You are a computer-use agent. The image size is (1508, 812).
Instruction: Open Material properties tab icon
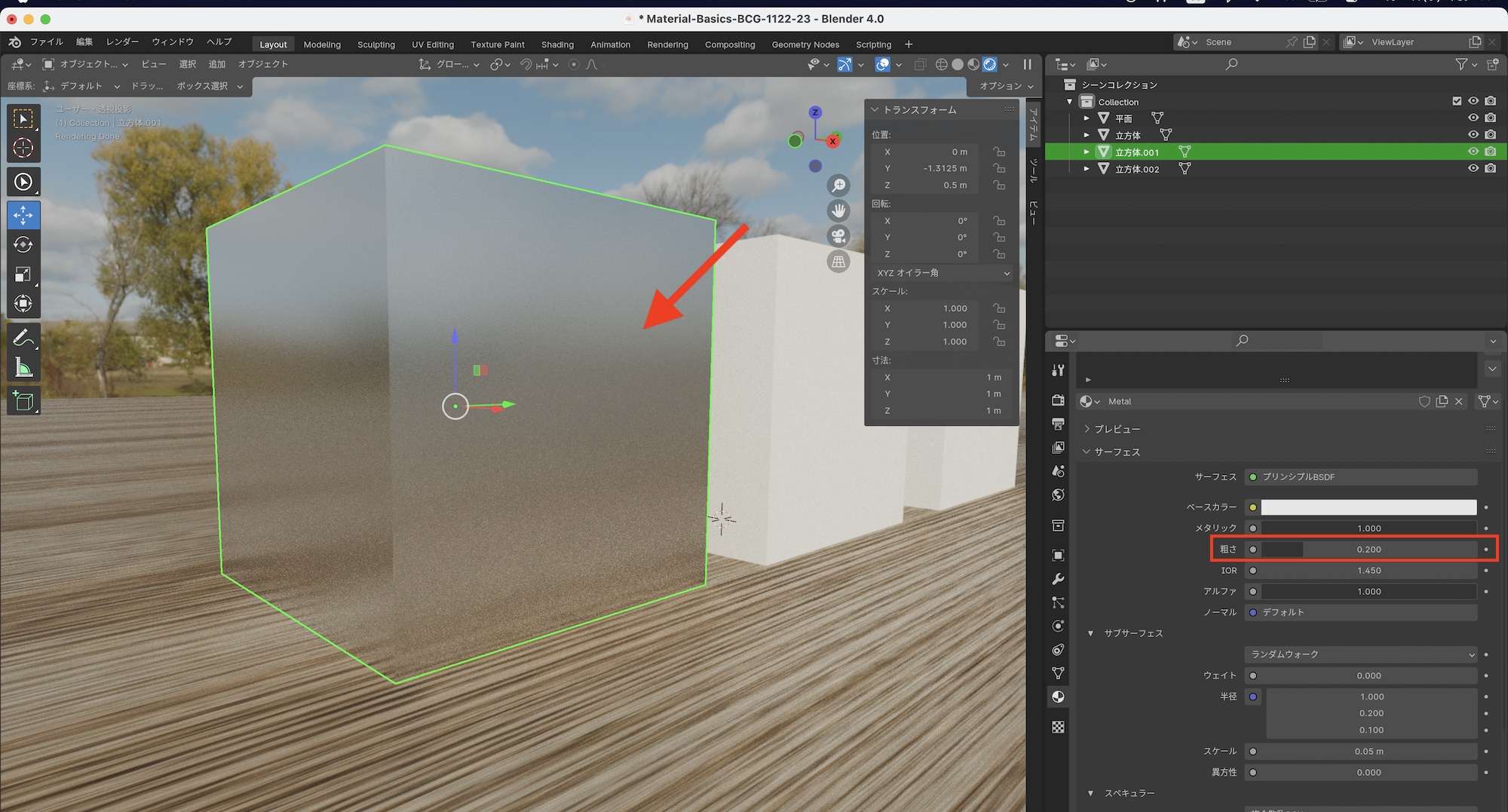click(x=1059, y=697)
